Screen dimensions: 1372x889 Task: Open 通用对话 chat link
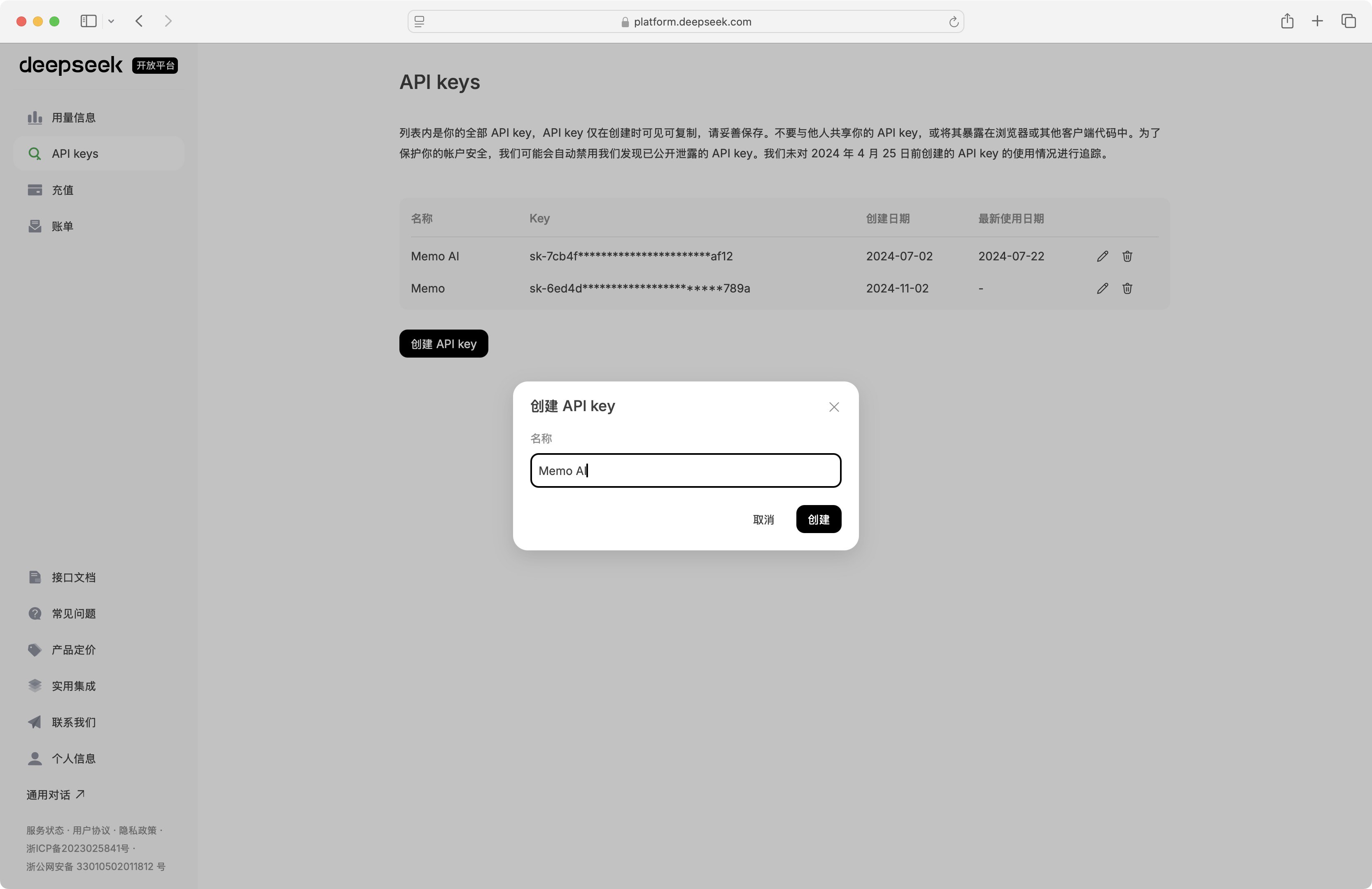(x=55, y=795)
